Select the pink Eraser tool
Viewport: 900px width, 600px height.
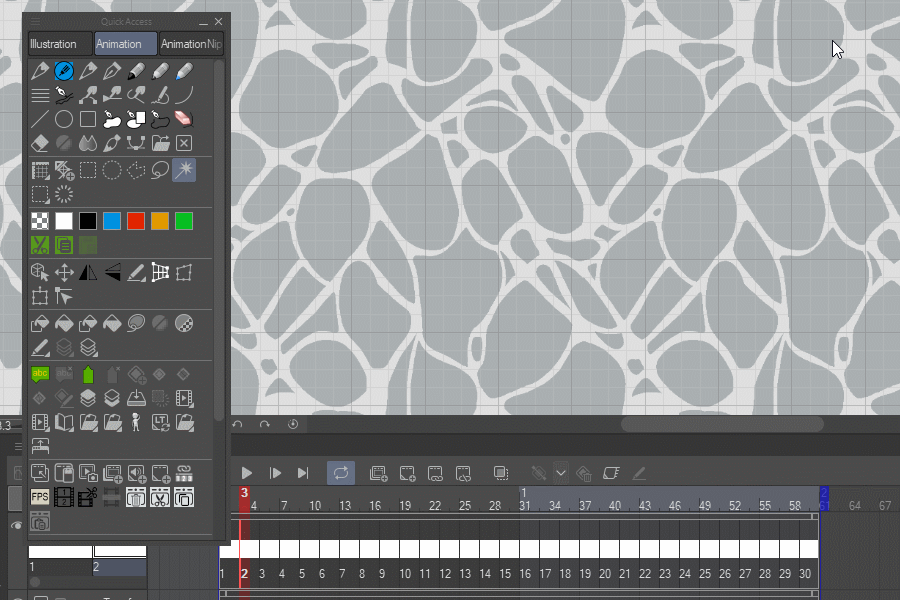pyautogui.click(x=183, y=119)
